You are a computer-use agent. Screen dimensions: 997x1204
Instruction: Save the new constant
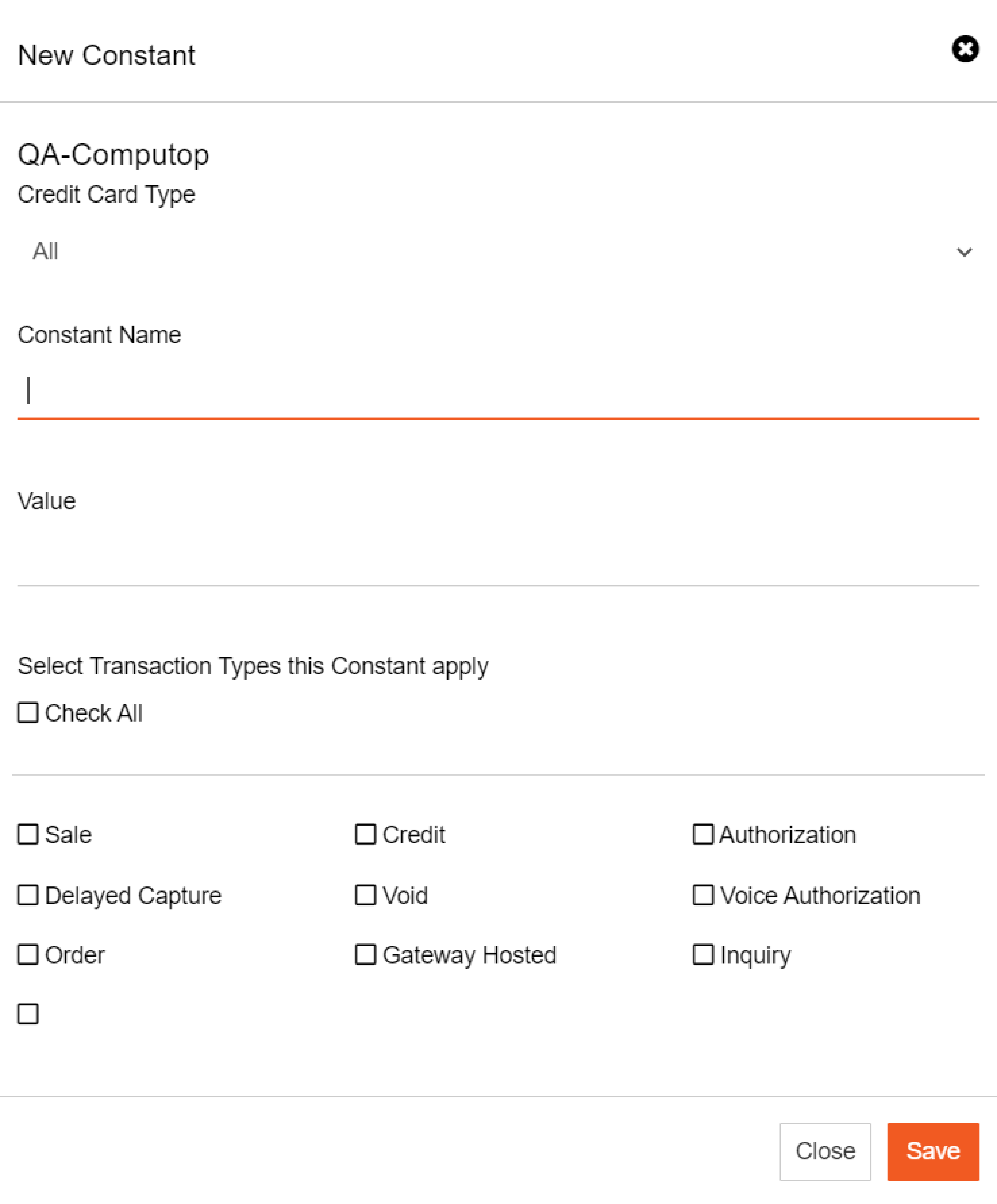pyautogui.click(x=933, y=1151)
